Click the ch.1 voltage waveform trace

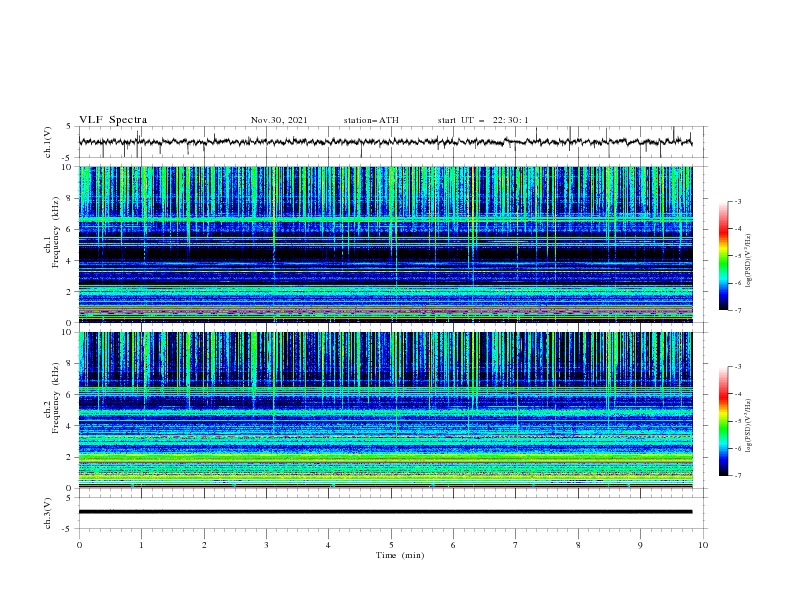tap(385, 142)
